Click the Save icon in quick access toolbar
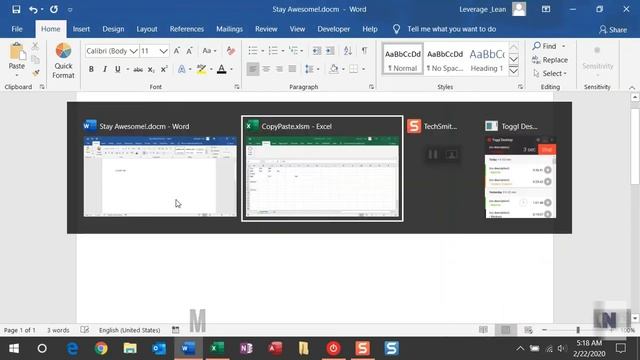This screenshot has height=360, width=640. (16, 9)
